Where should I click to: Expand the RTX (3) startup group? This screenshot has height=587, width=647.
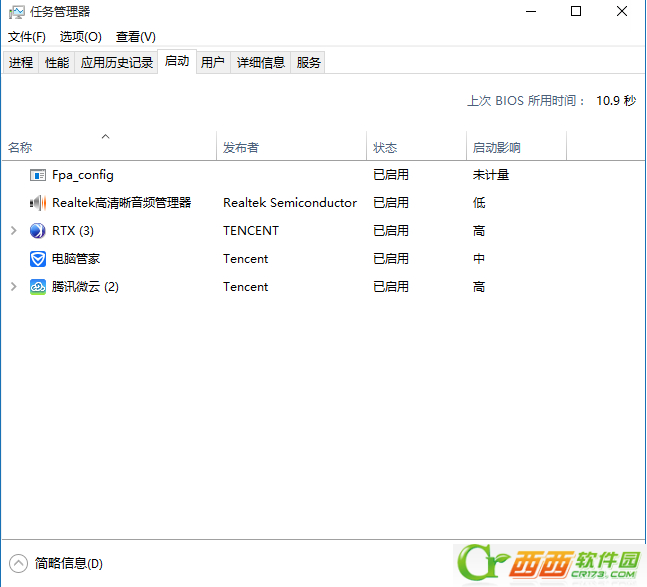pyautogui.click(x=14, y=231)
